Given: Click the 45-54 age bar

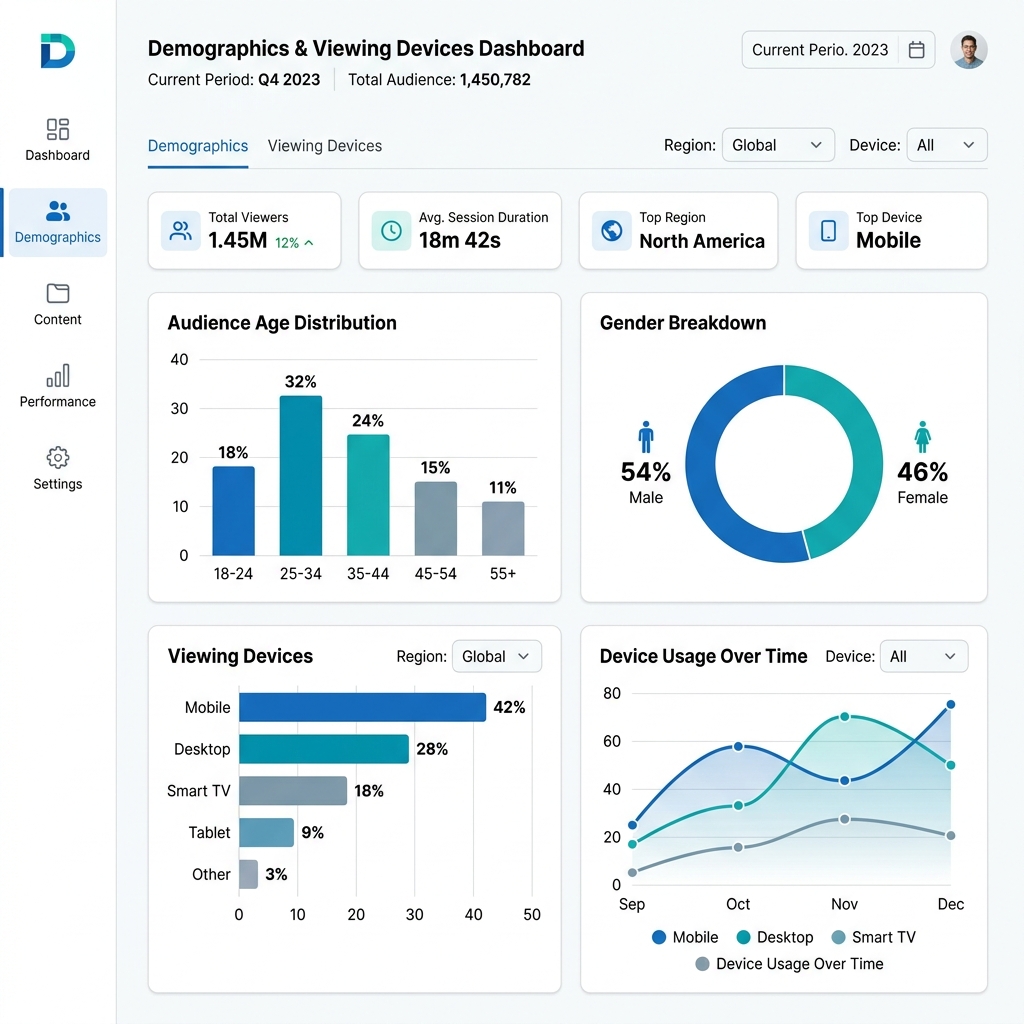Looking at the screenshot, I should tap(436, 519).
